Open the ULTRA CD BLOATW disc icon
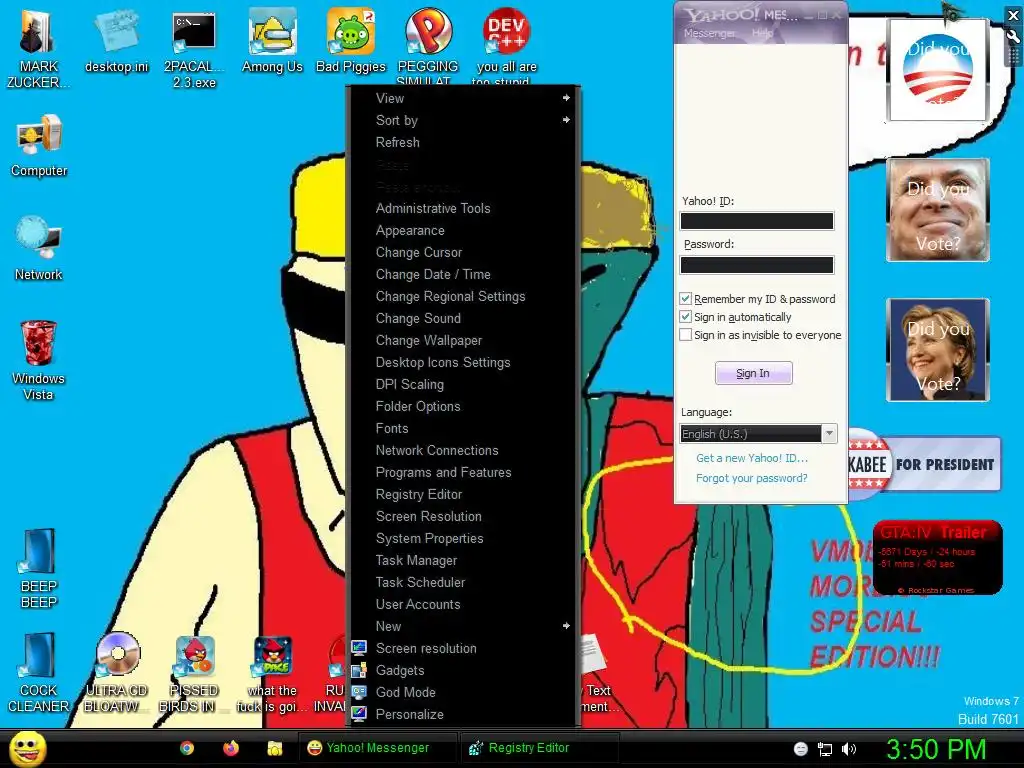Viewport: 1024px width, 768px height. (116, 673)
